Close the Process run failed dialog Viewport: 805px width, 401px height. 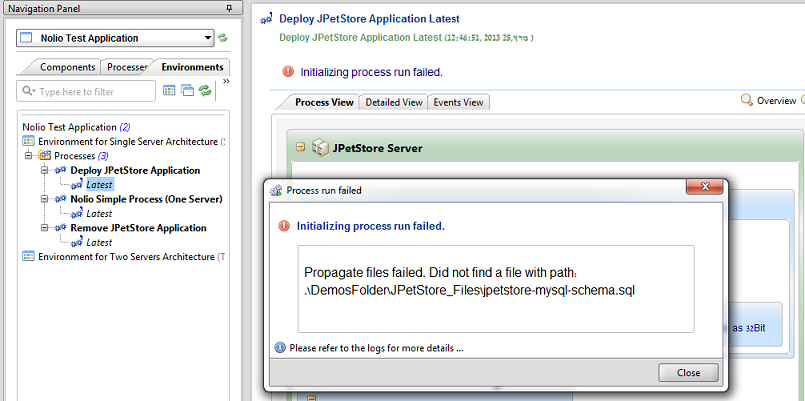[x=688, y=373]
